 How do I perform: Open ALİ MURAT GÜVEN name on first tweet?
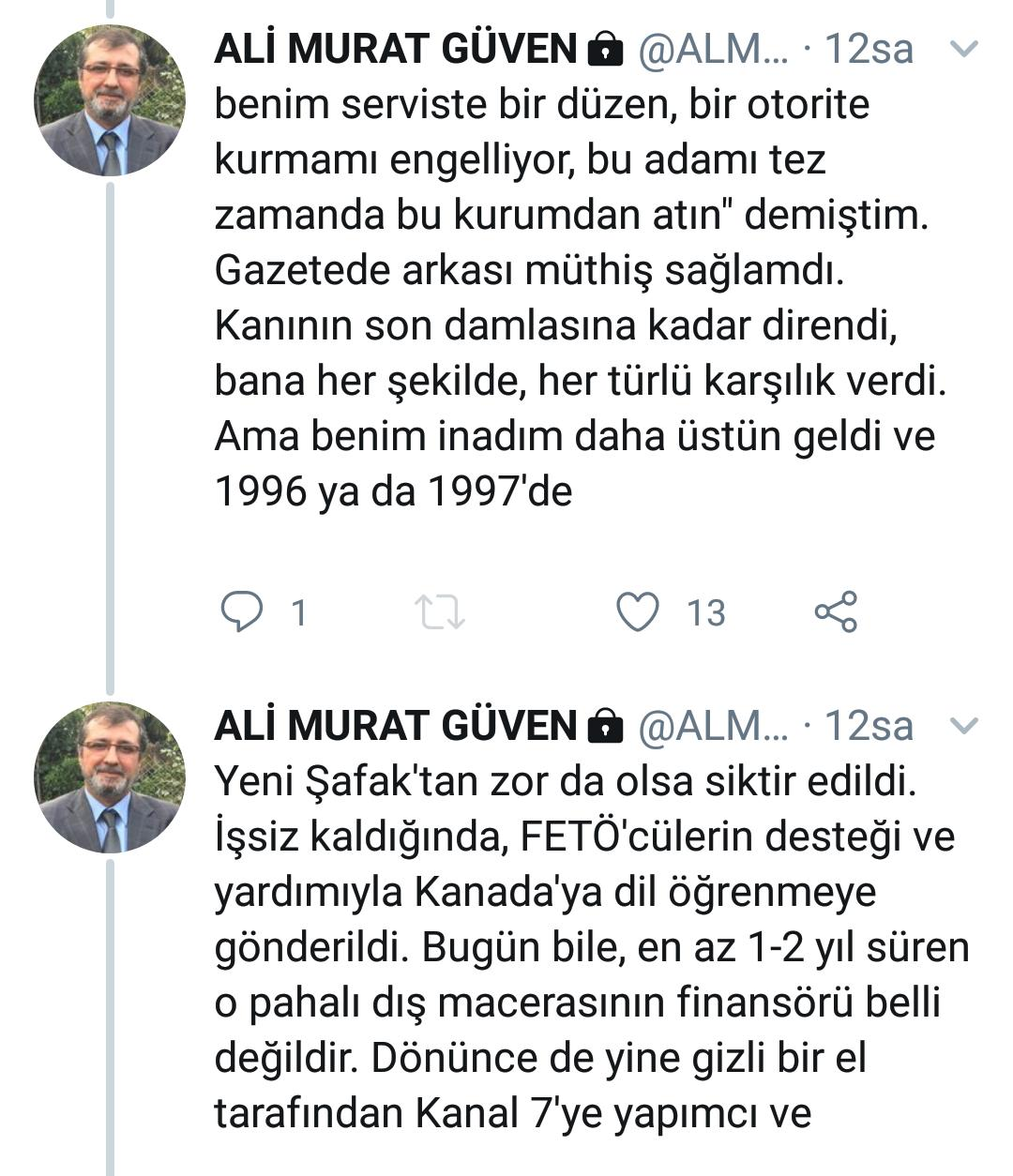click(x=395, y=49)
